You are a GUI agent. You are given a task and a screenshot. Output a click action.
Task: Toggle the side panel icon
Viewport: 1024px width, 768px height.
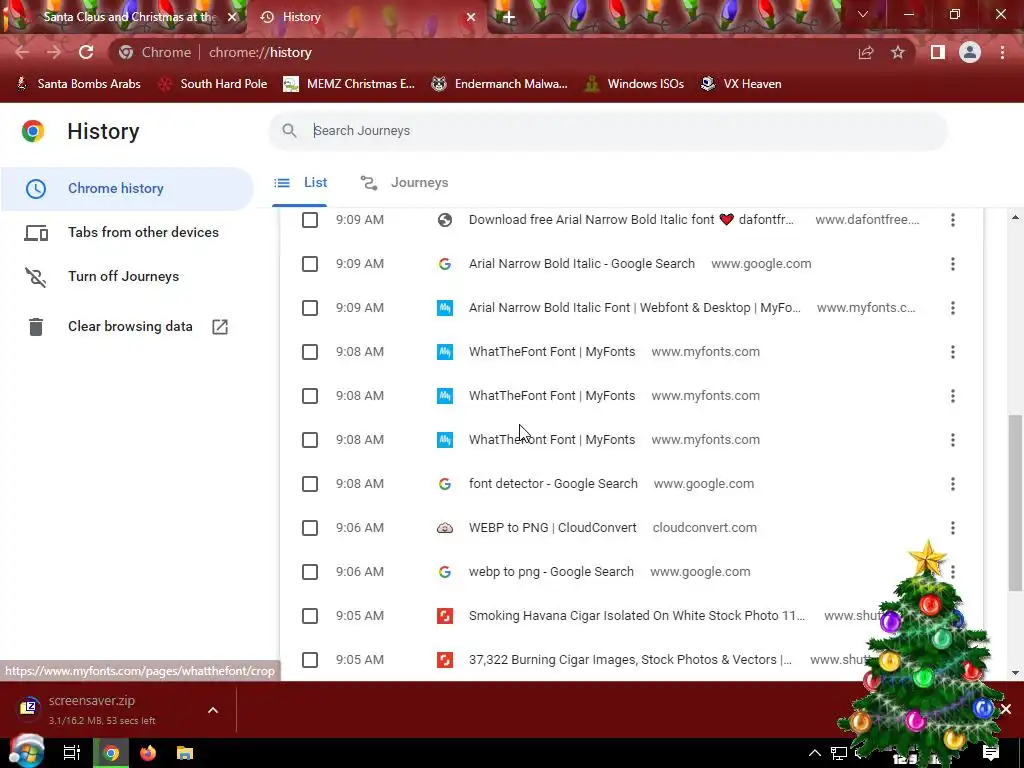click(938, 52)
